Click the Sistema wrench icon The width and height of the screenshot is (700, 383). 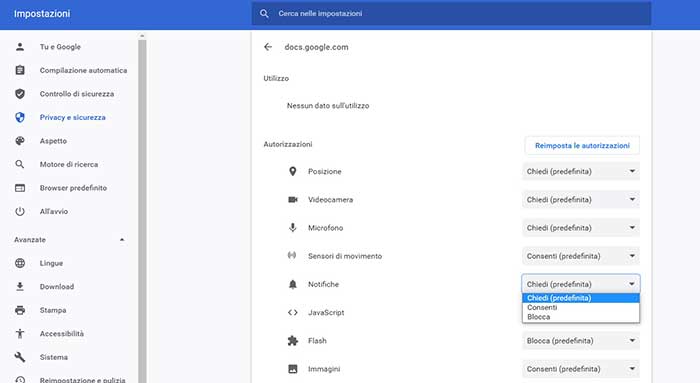pyautogui.click(x=20, y=357)
